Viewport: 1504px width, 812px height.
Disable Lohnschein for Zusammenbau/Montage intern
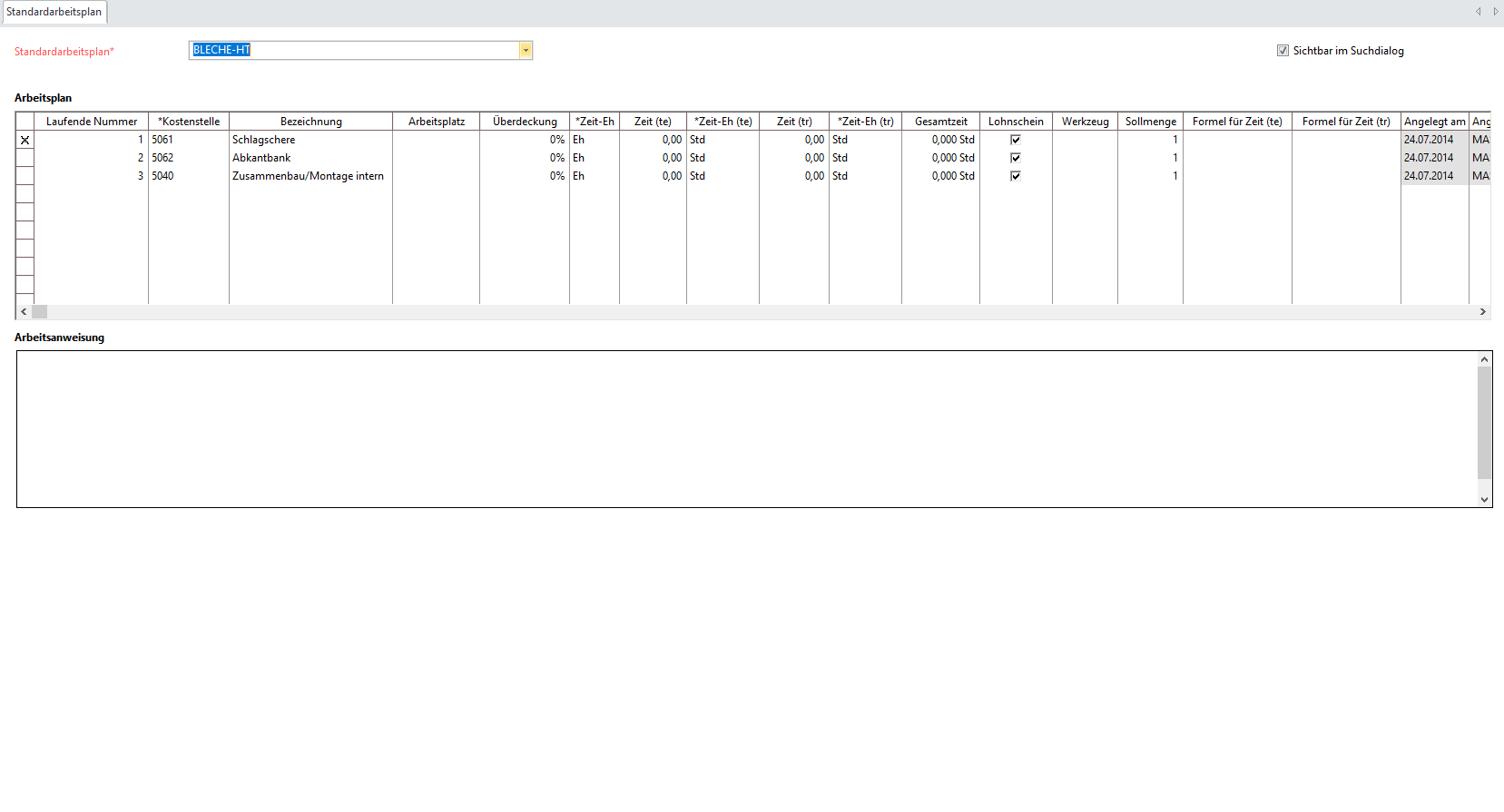1016,176
